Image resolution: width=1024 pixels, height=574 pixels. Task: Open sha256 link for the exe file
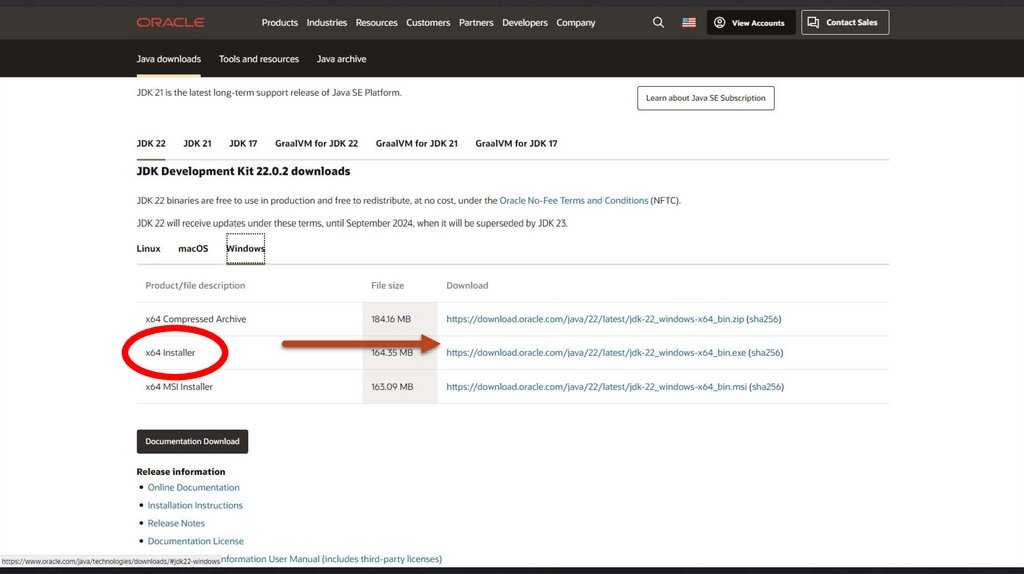tap(765, 353)
